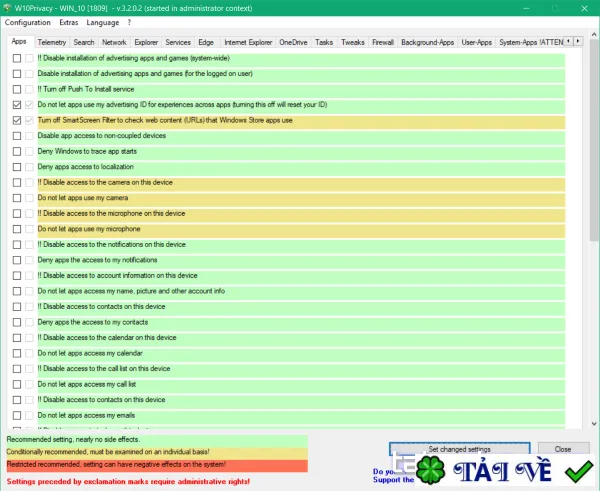The width and height of the screenshot is (600, 491).
Task: Click the vertical scrollbar thumb of settings list
Action: tap(594, 140)
